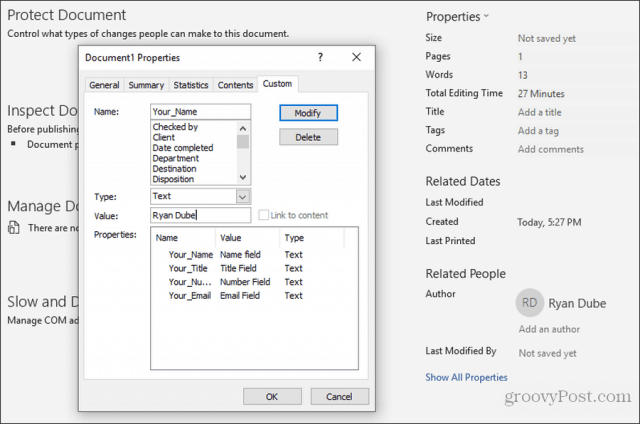
Task: Select Destination in the name list
Action: (x=174, y=169)
